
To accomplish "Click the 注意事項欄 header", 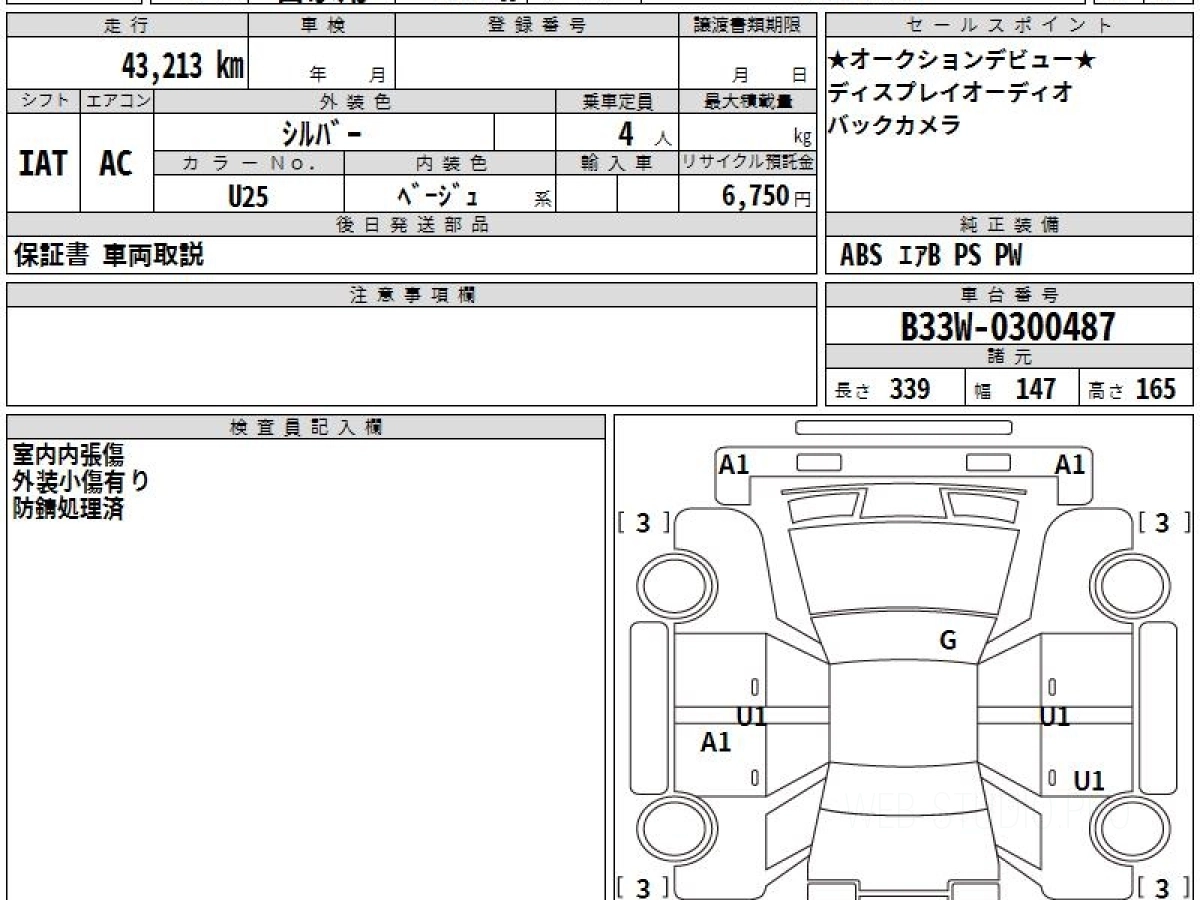I will [412, 295].
